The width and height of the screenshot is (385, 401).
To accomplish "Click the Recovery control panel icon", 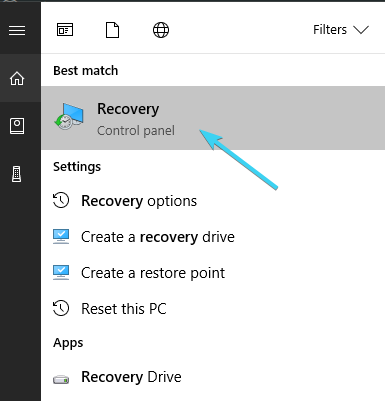I will tap(69, 116).
